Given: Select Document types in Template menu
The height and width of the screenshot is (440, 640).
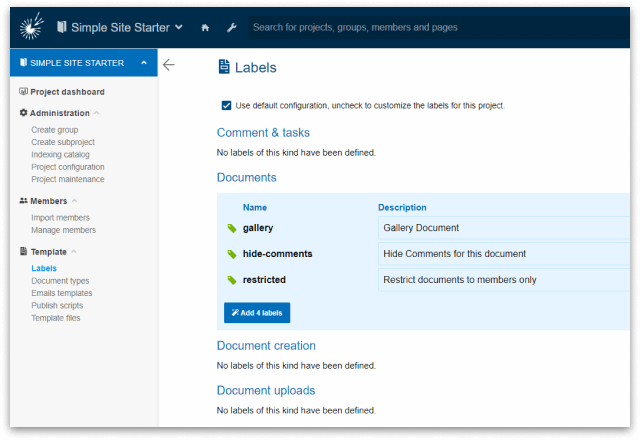Looking at the screenshot, I should (60, 281).
